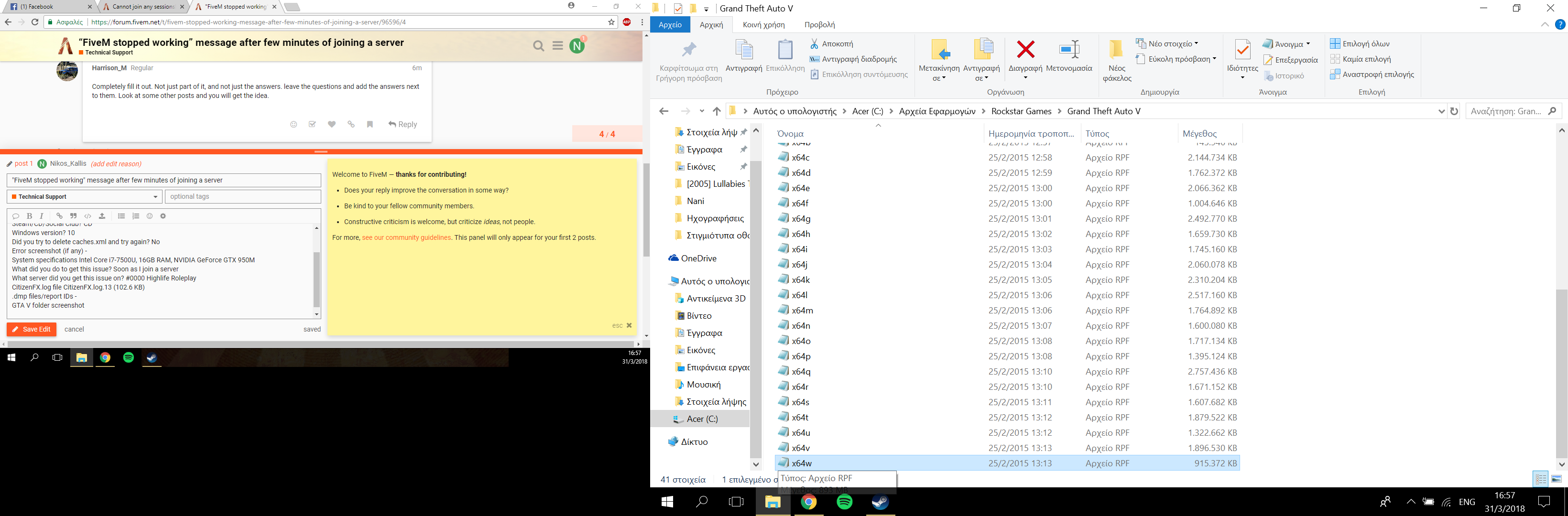Mark Harrison_M's post as solution checkbox icon
Screen dimensions: 1568x516
tap(312, 124)
